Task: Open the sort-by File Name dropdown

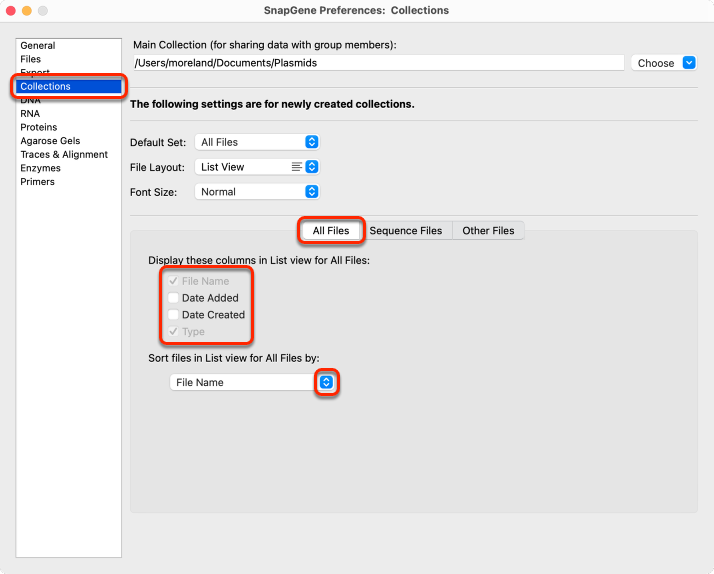Action: [x=252, y=382]
